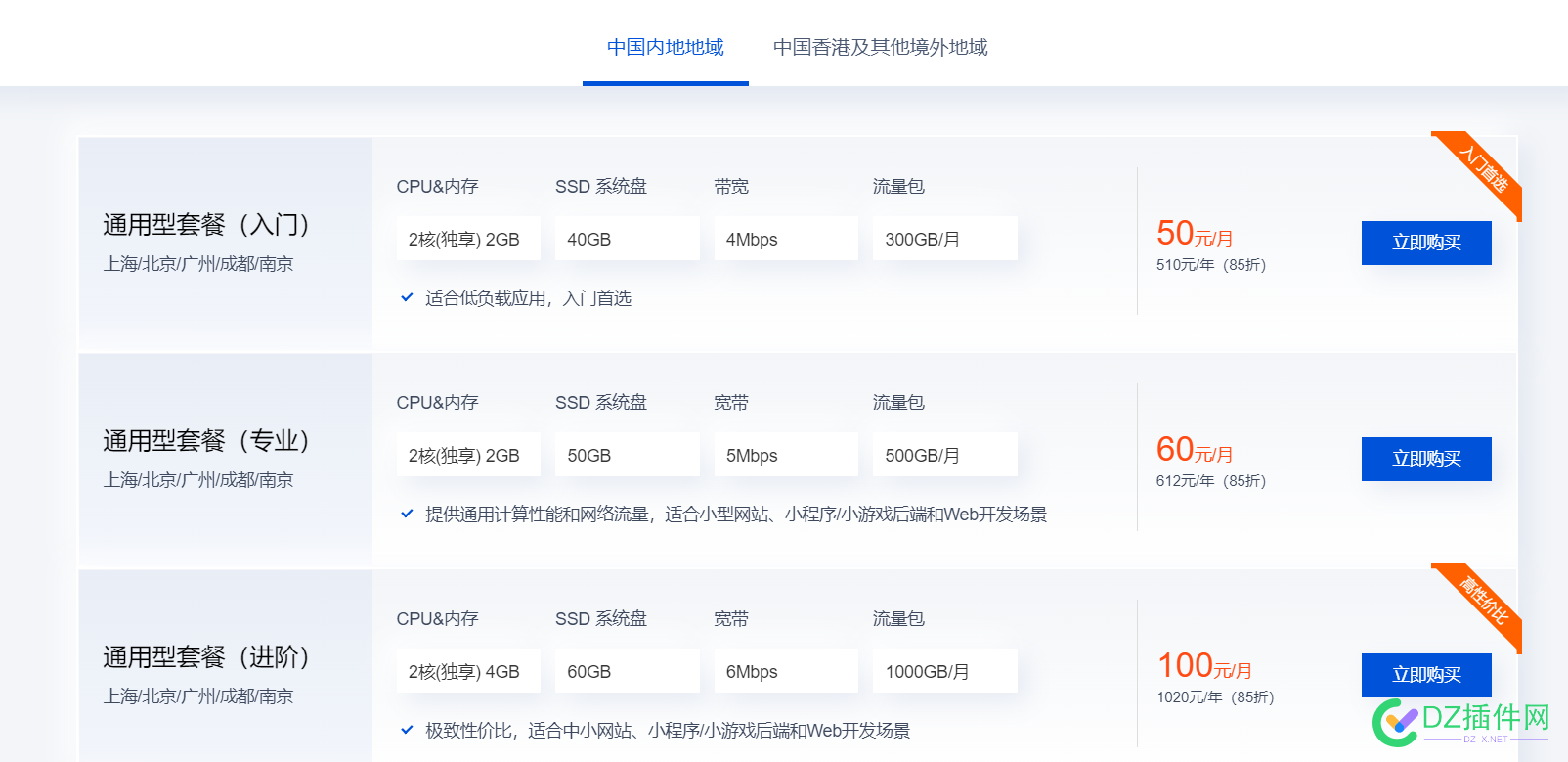This screenshot has width=1568, height=762.
Task: Click 上海/北京/广州/成都/南京 under 专业 package
Action: click(x=198, y=480)
